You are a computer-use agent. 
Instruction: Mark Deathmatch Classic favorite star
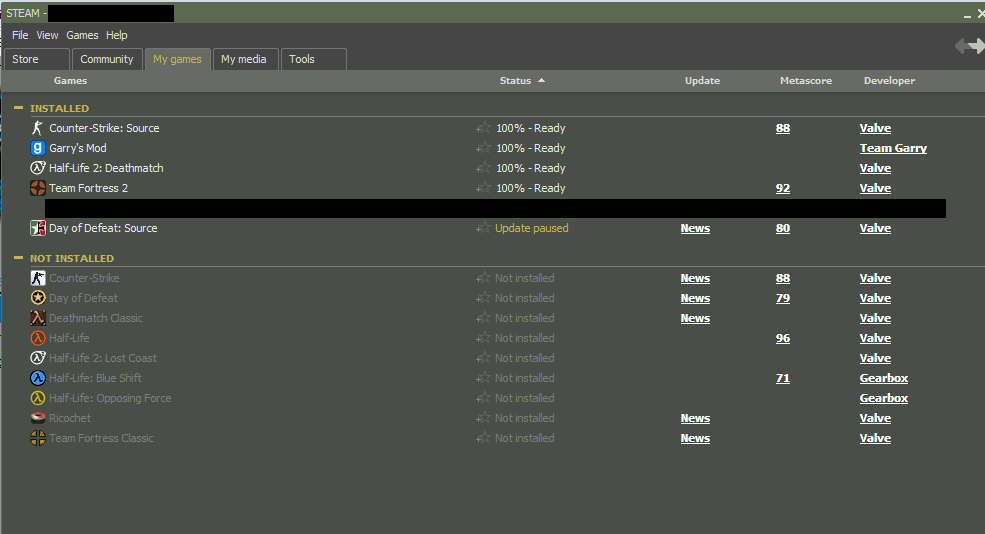coord(483,318)
